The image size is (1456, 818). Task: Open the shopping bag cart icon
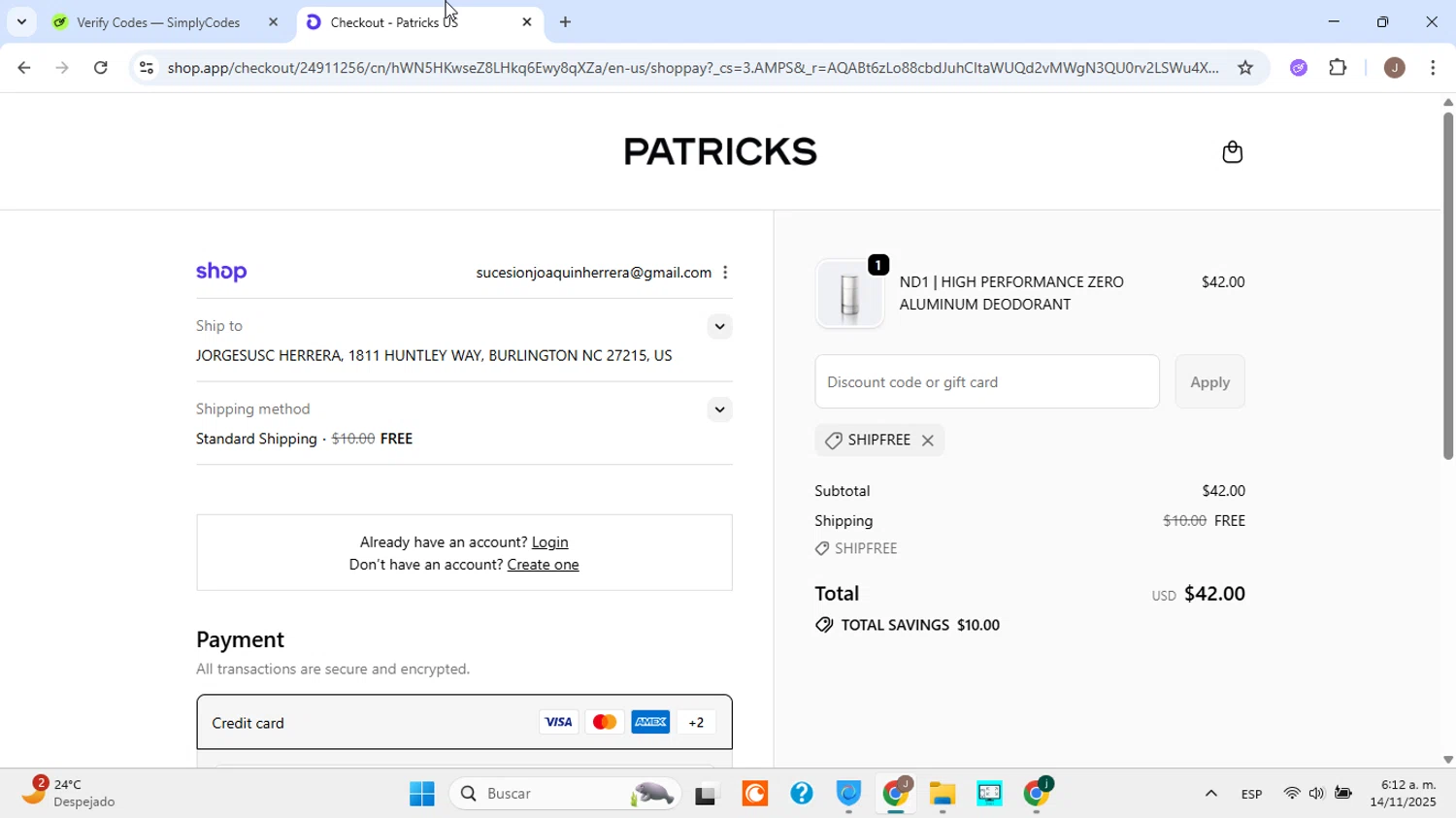pyautogui.click(x=1232, y=152)
